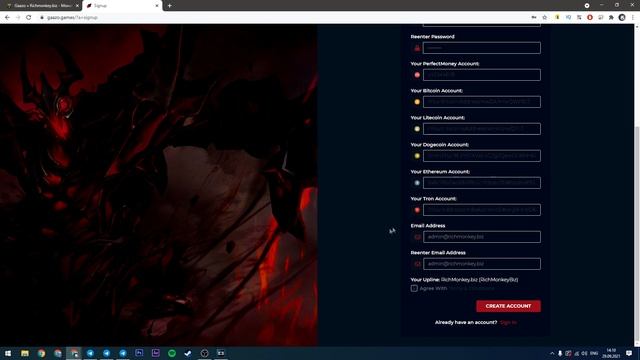Open a new browser tab
The image size is (640, 360).
click(x=169, y=6)
